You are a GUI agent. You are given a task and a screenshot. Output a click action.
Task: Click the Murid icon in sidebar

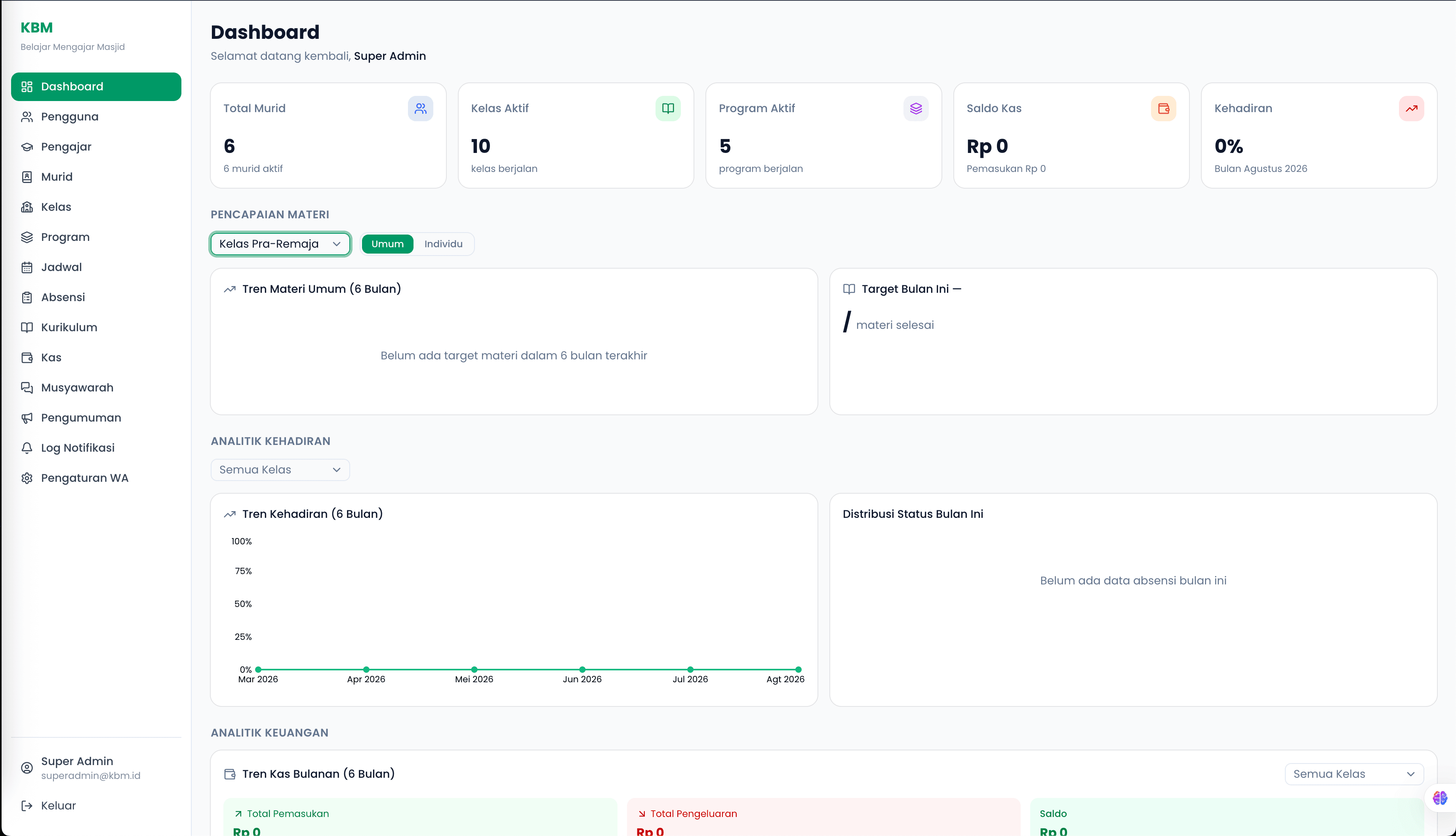[27, 177]
